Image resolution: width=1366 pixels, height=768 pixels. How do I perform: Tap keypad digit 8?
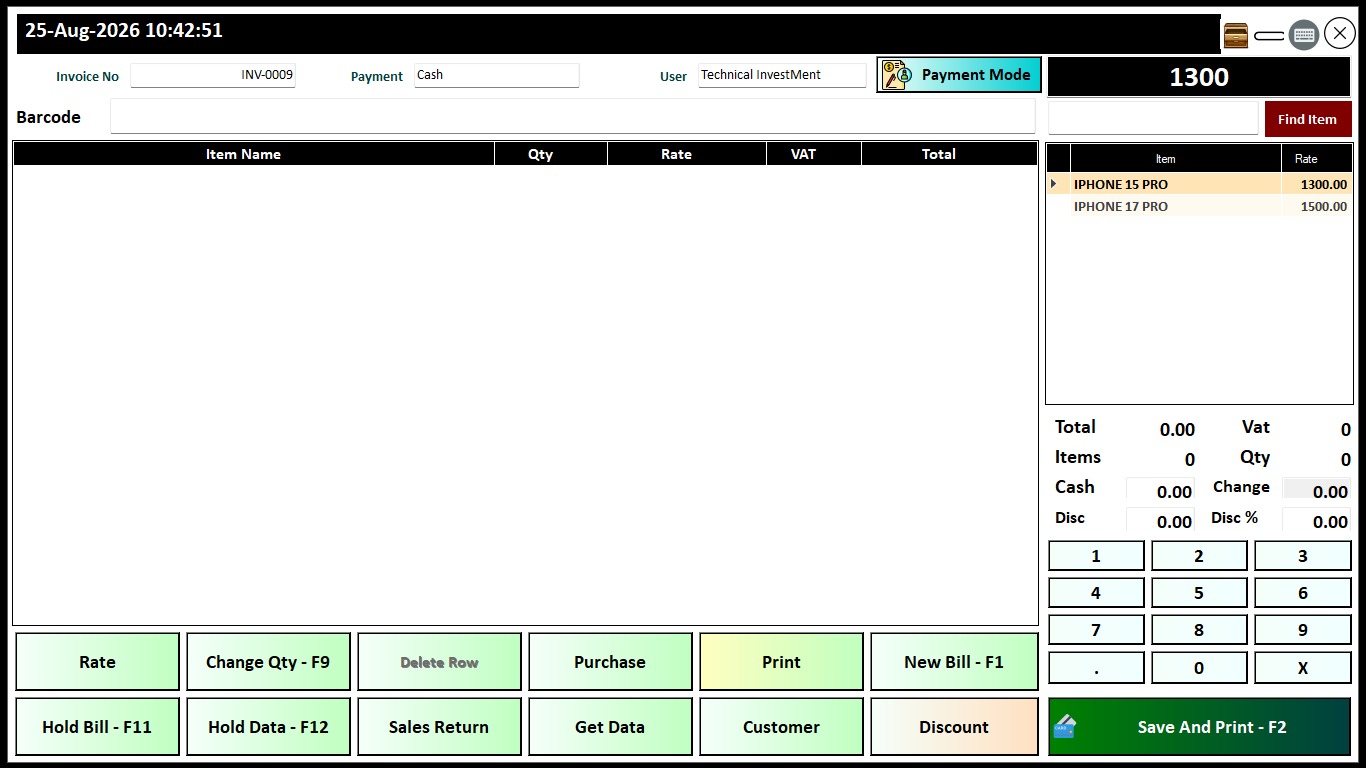point(1199,630)
